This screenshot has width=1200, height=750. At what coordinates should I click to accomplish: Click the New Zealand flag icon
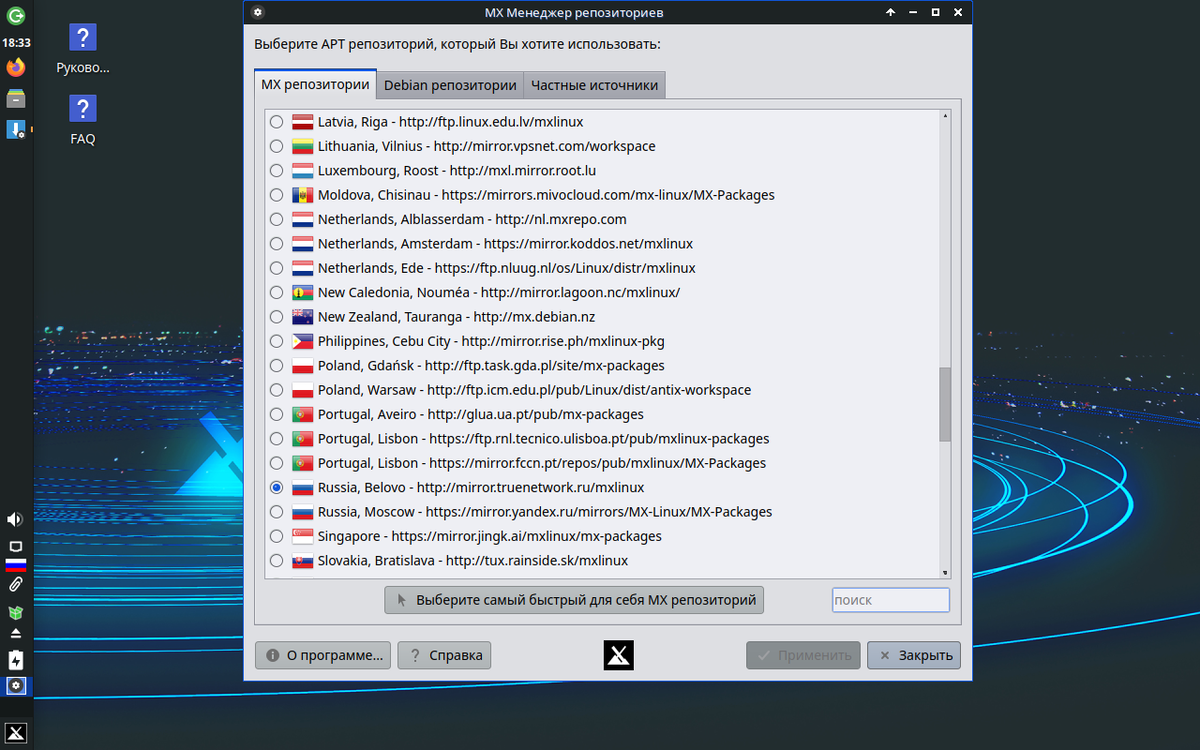[x=303, y=317]
